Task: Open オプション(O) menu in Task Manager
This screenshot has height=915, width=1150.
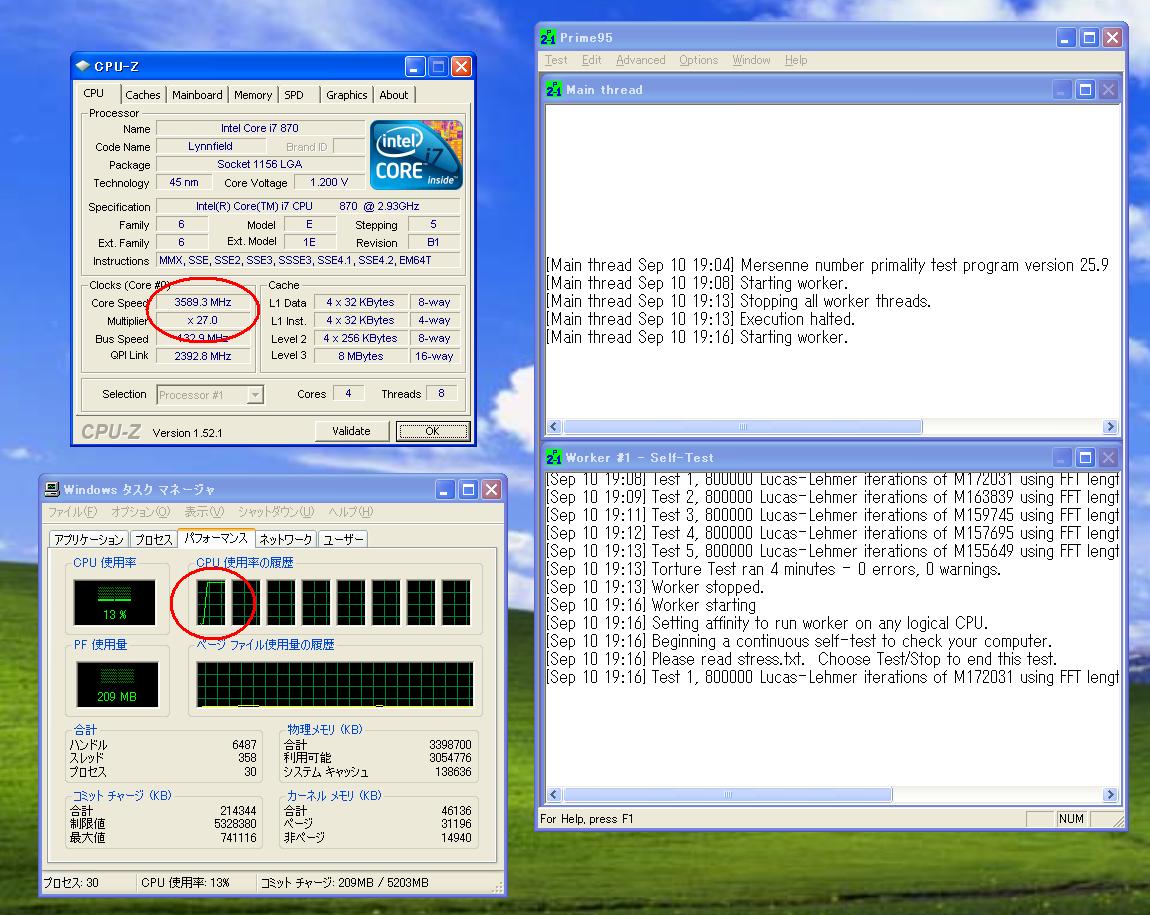Action: [x=141, y=512]
